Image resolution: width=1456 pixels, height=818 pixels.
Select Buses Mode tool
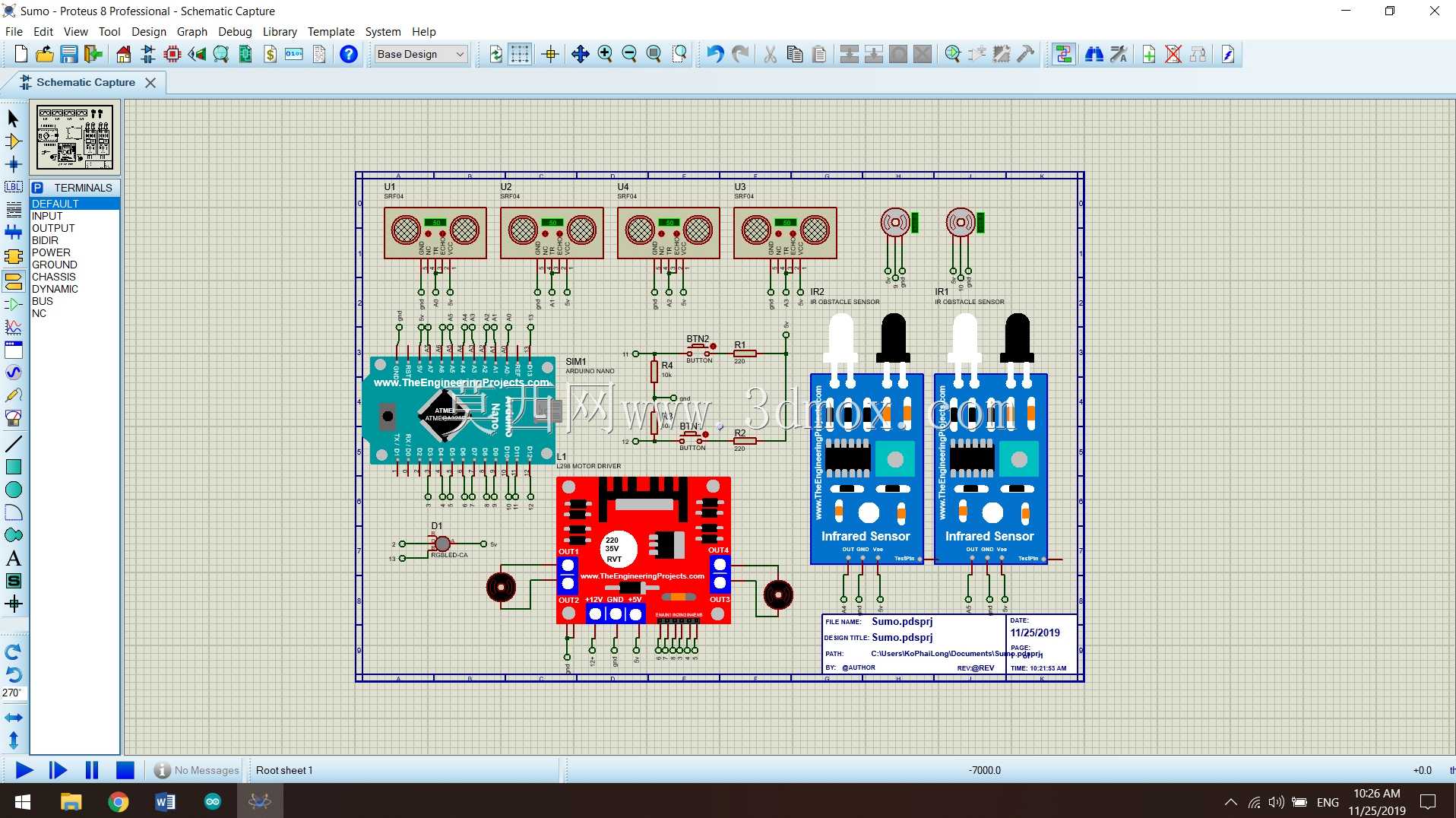13,233
